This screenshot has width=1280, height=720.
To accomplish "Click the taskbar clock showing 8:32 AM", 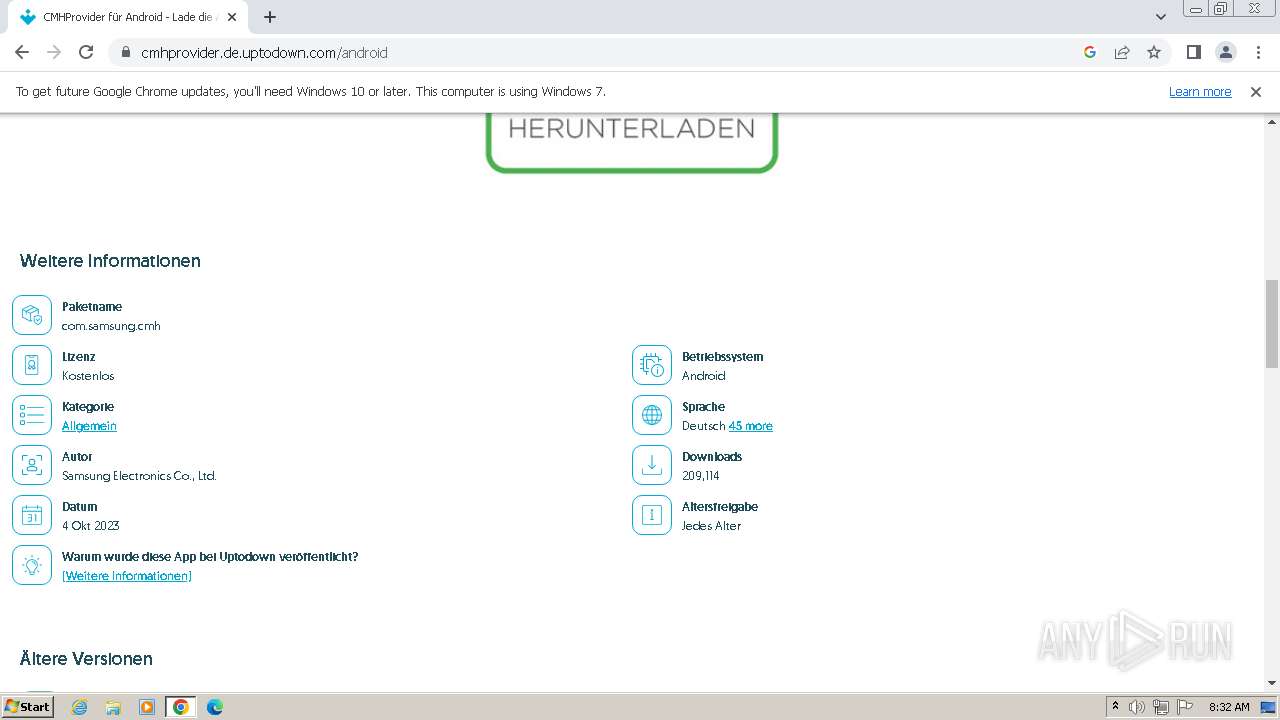I will pyautogui.click(x=1229, y=707).
